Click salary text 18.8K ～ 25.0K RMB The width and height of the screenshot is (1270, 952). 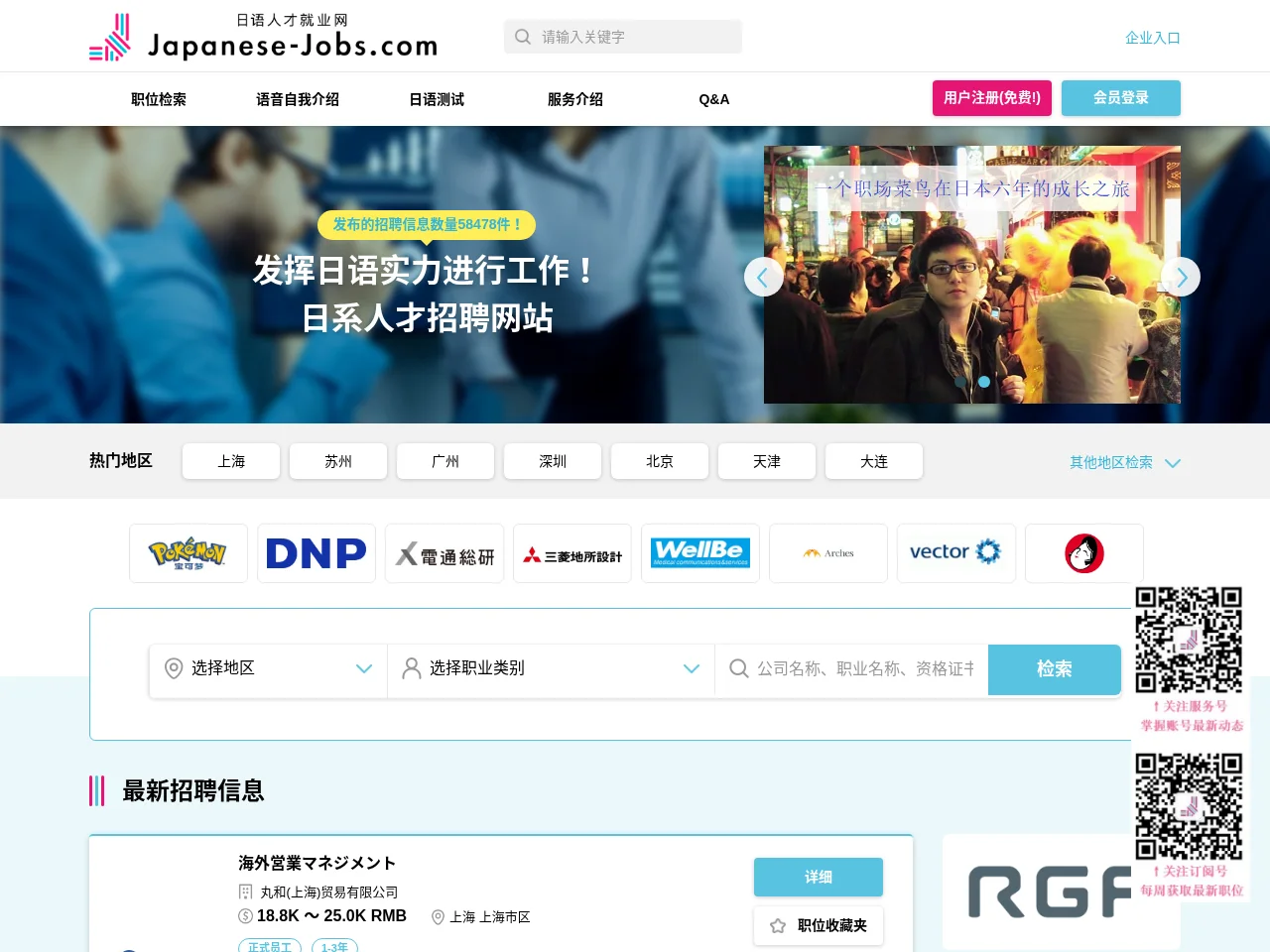pyautogui.click(x=331, y=916)
